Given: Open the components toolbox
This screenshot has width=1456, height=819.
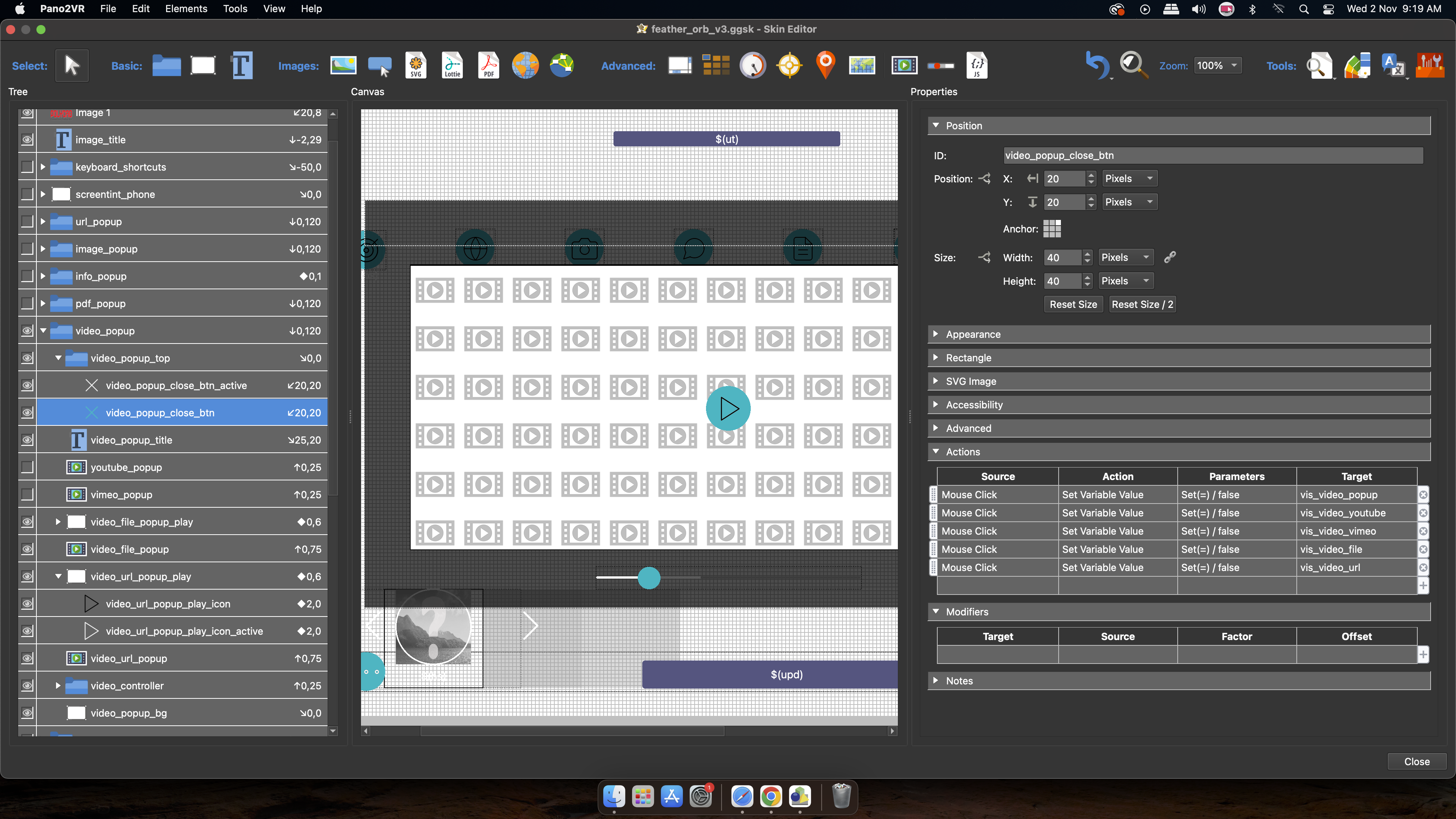Looking at the screenshot, I should point(1430,66).
